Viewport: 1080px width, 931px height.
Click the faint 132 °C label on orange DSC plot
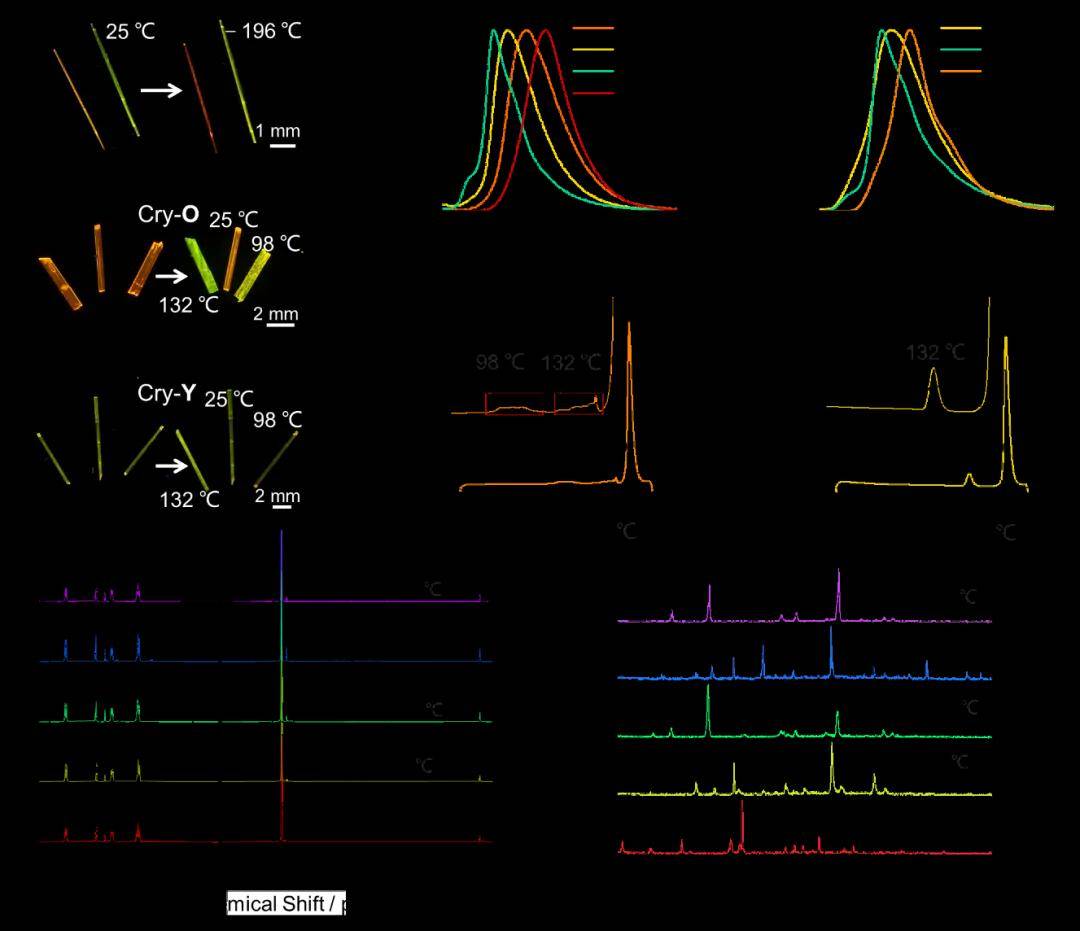571,362
